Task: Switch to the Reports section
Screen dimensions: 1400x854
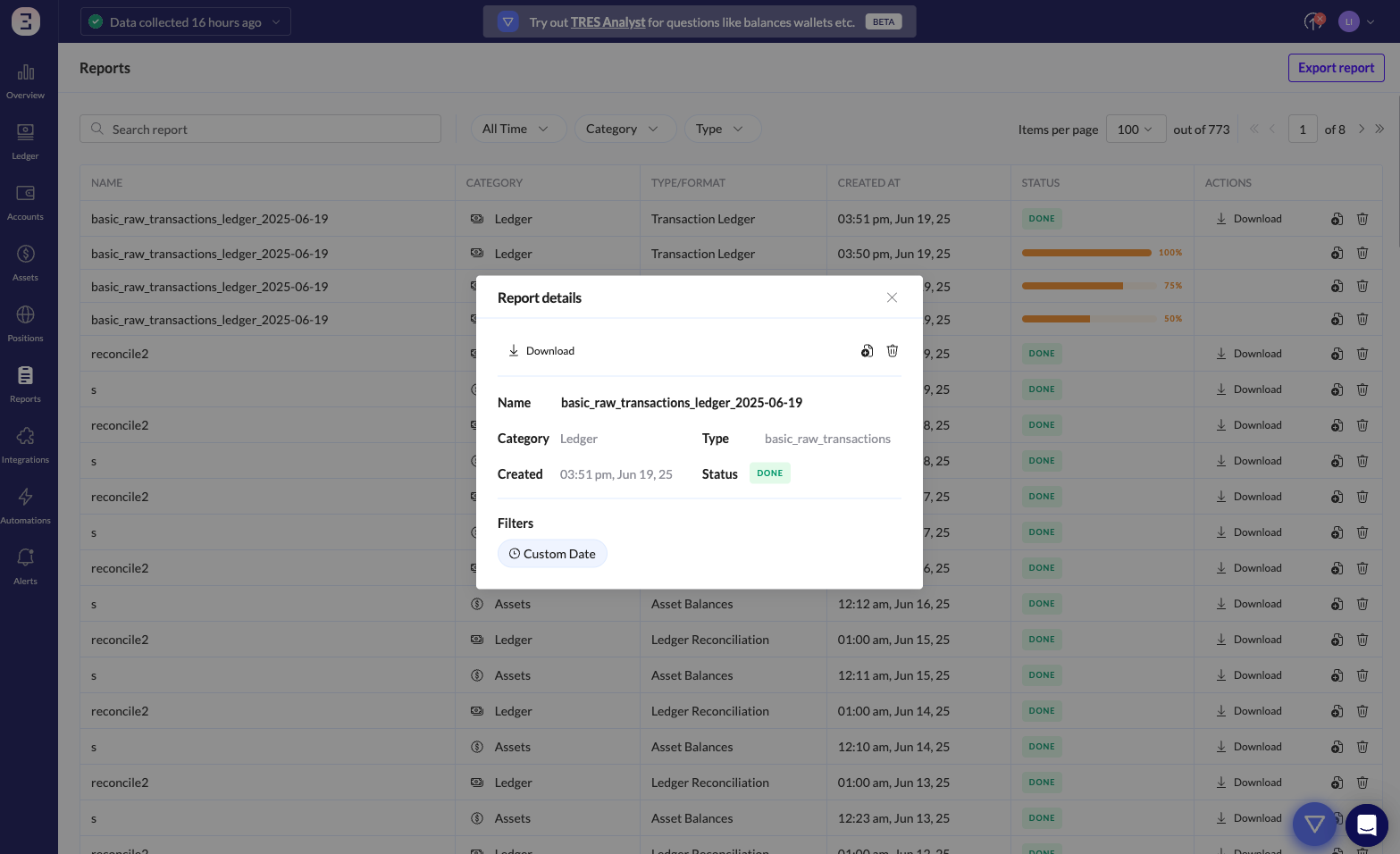Action: [x=25, y=382]
